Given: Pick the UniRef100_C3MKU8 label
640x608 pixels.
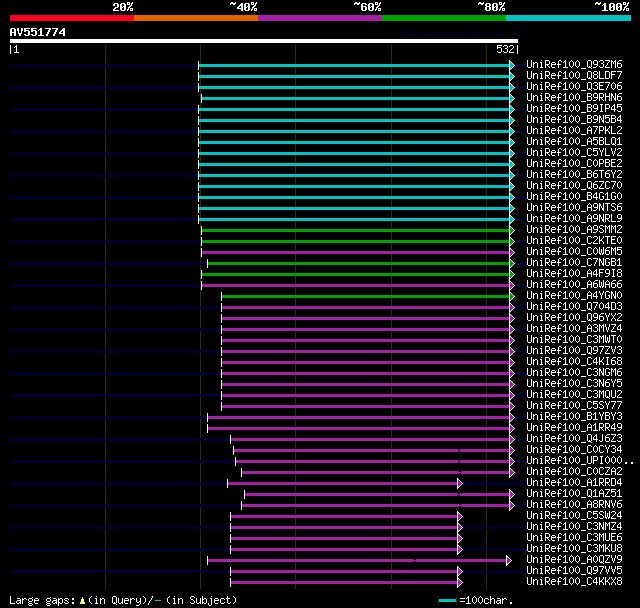Looking at the screenshot, I should coord(574,549).
